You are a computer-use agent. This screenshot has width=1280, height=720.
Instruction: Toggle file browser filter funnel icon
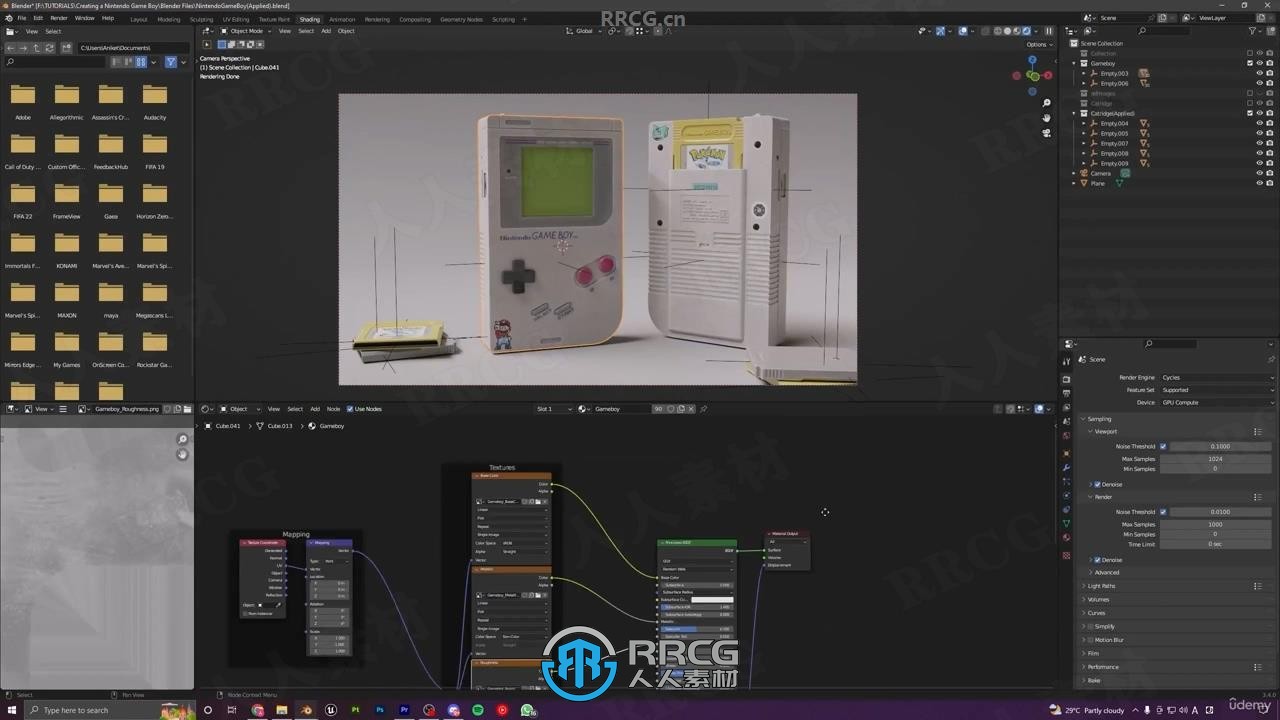tap(171, 62)
